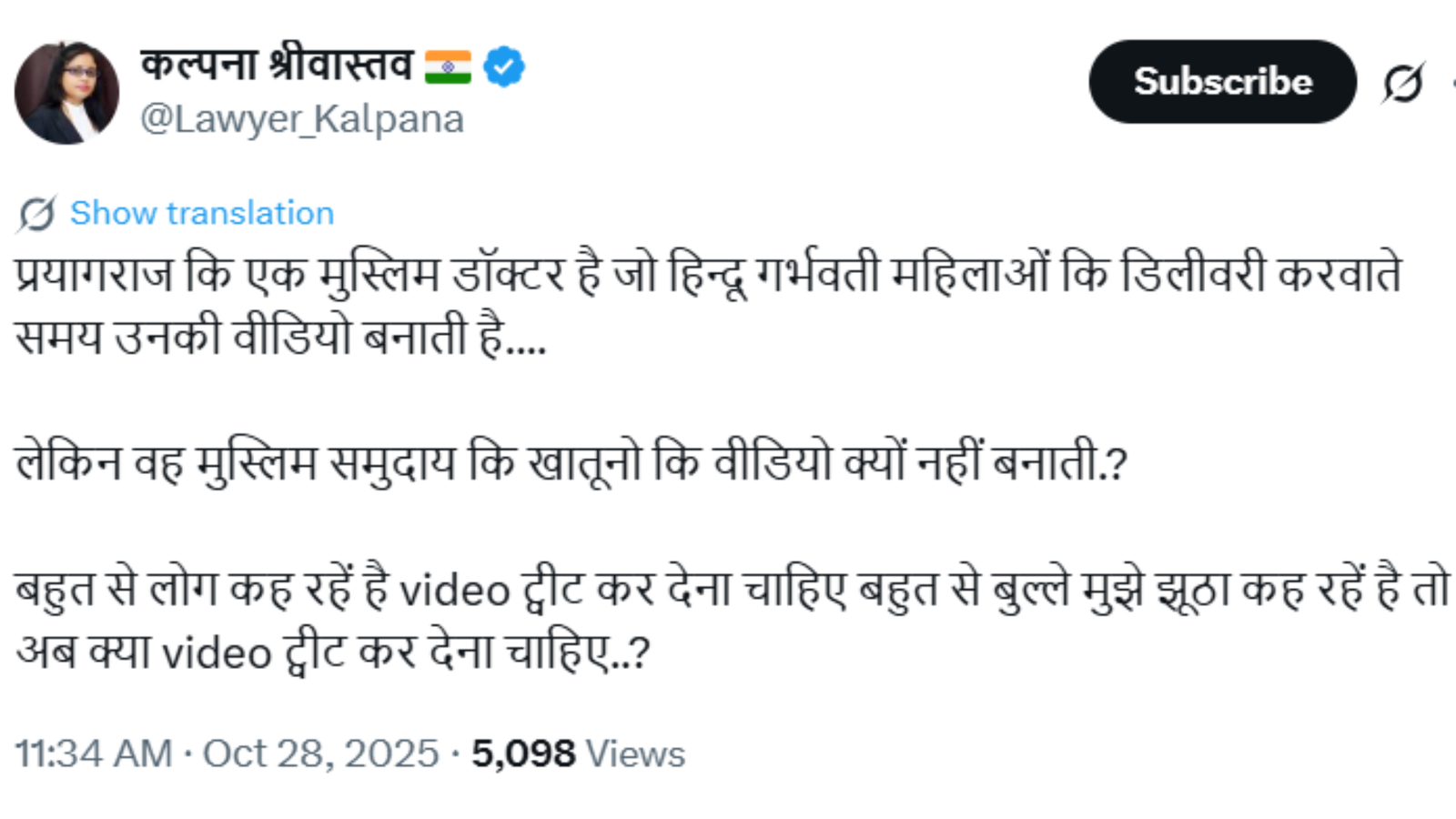Open Grok icon beside Subscribe button
The height and width of the screenshot is (819, 1456).
click(x=1402, y=83)
